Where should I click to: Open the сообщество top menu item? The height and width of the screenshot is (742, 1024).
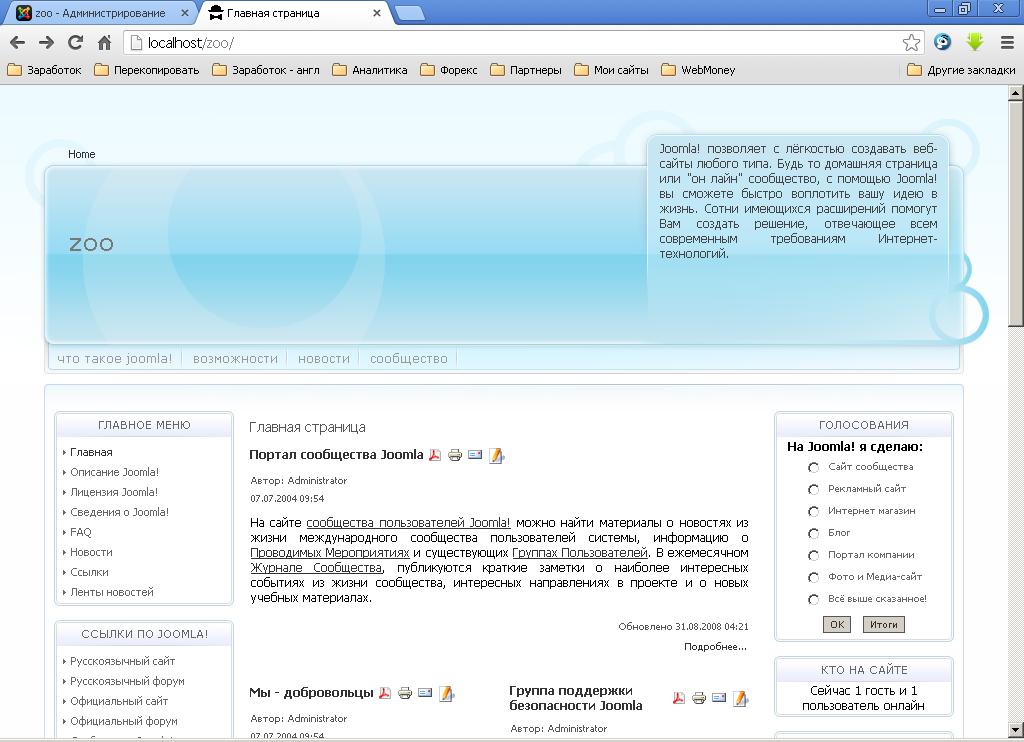(409, 359)
